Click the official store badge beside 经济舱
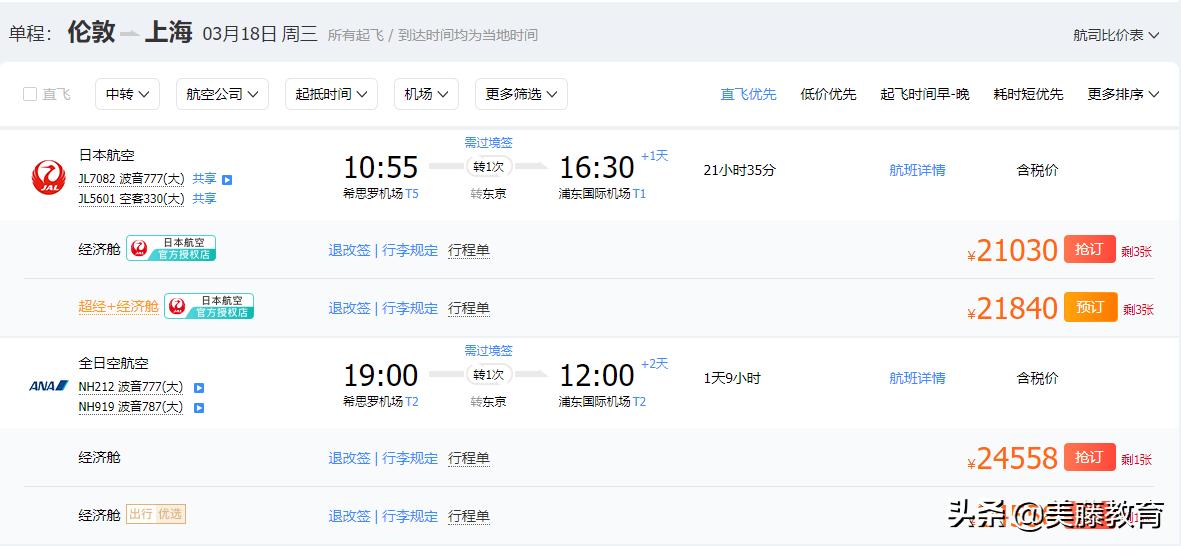 coord(171,249)
